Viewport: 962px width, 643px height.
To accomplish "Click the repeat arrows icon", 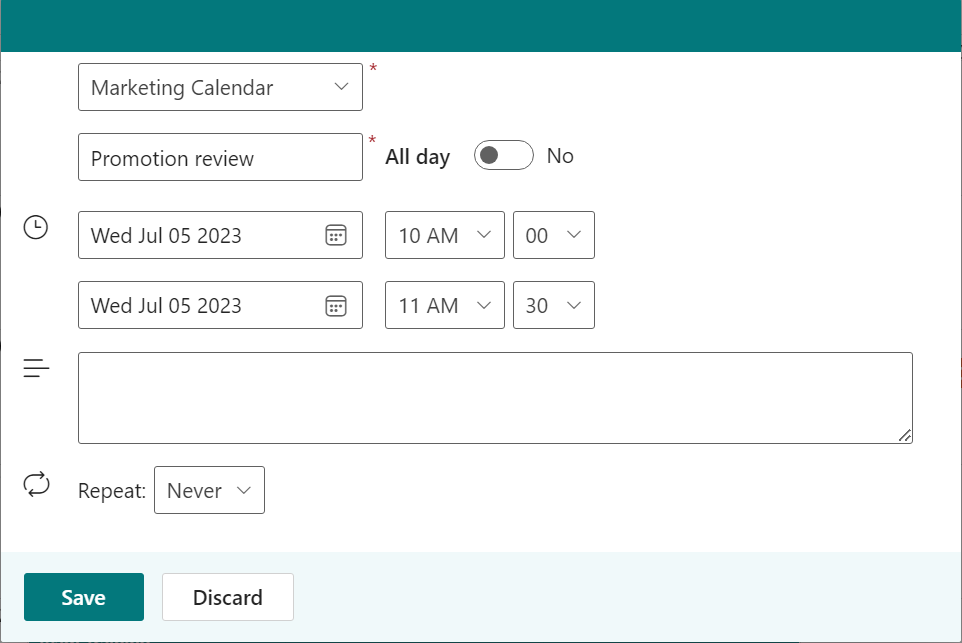I will pyautogui.click(x=36, y=484).
